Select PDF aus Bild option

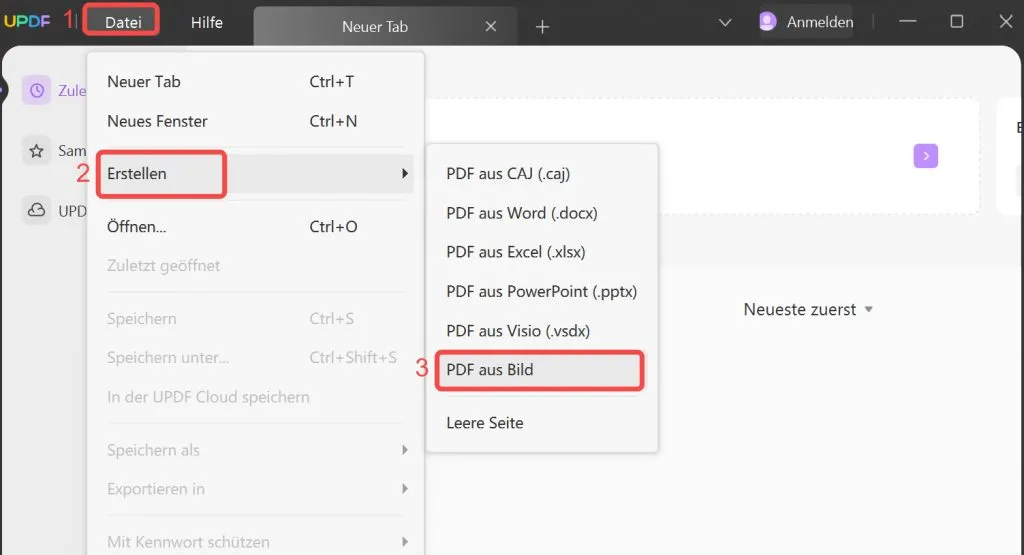[x=490, y=370]
